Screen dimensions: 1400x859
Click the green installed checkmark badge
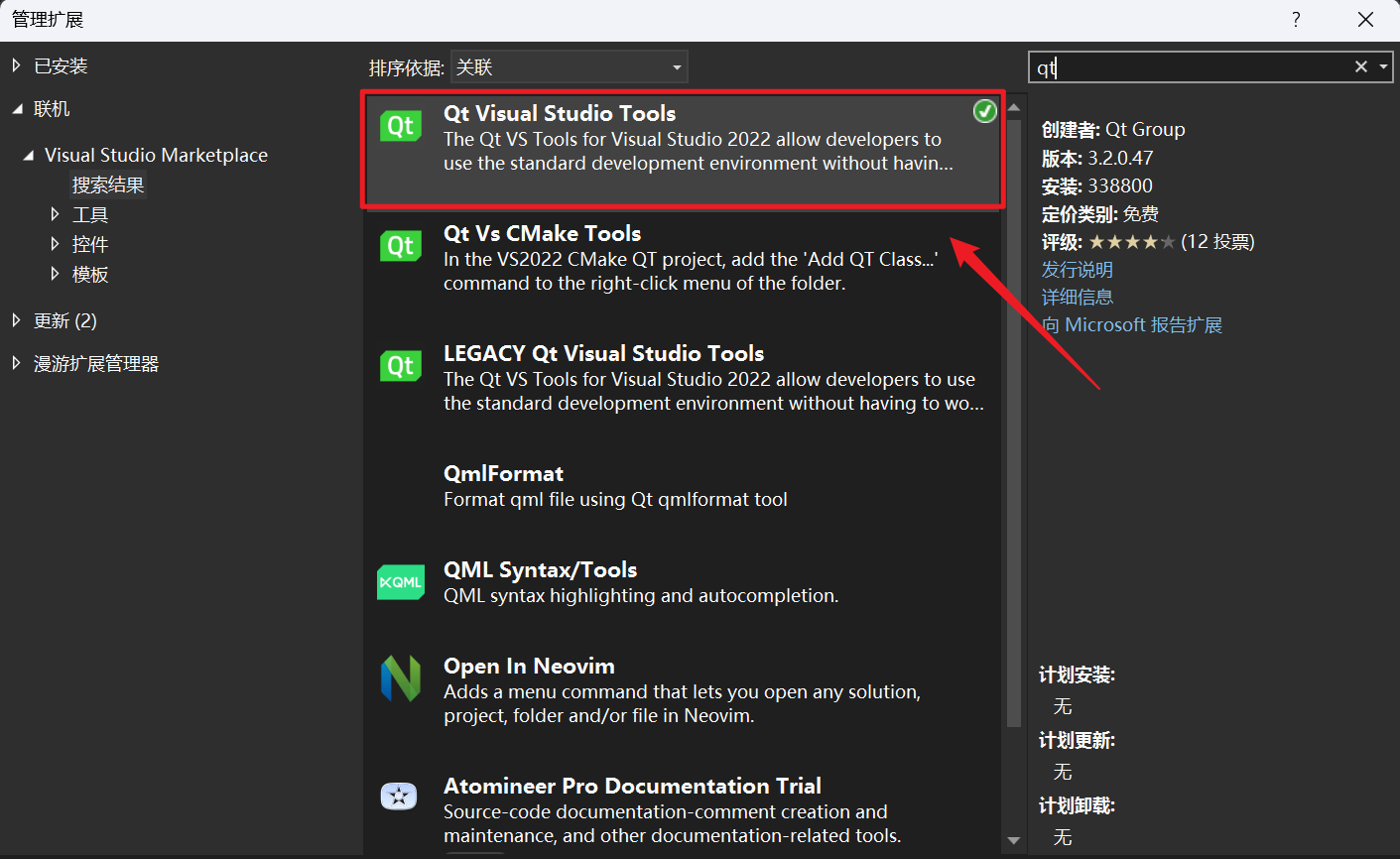[x=984, y=111]
